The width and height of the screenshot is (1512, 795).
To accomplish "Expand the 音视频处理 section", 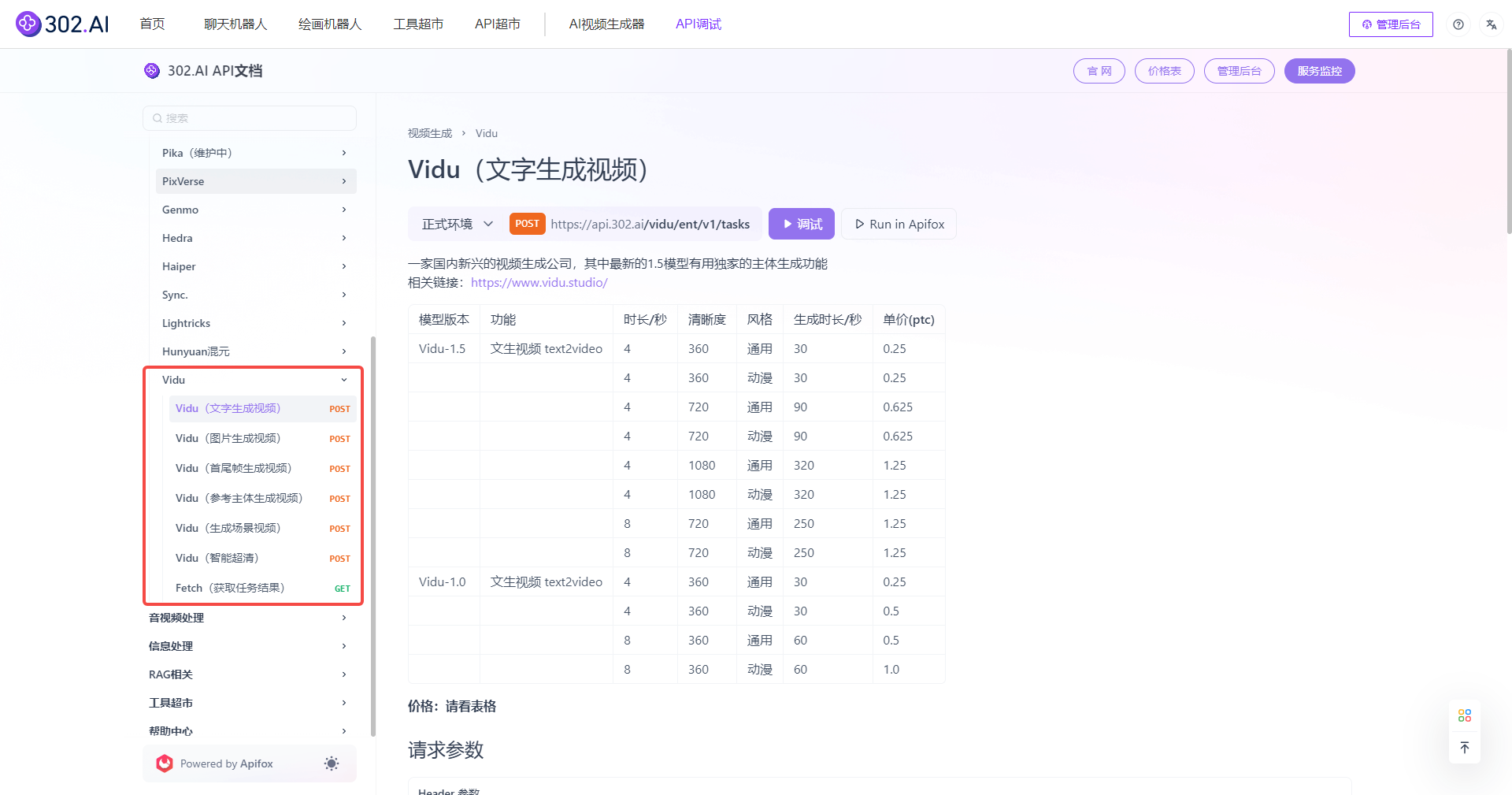I will (250, 618).
